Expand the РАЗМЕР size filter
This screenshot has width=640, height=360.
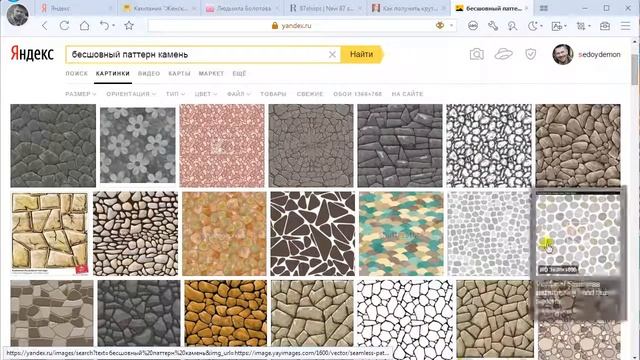click(81, 94)
